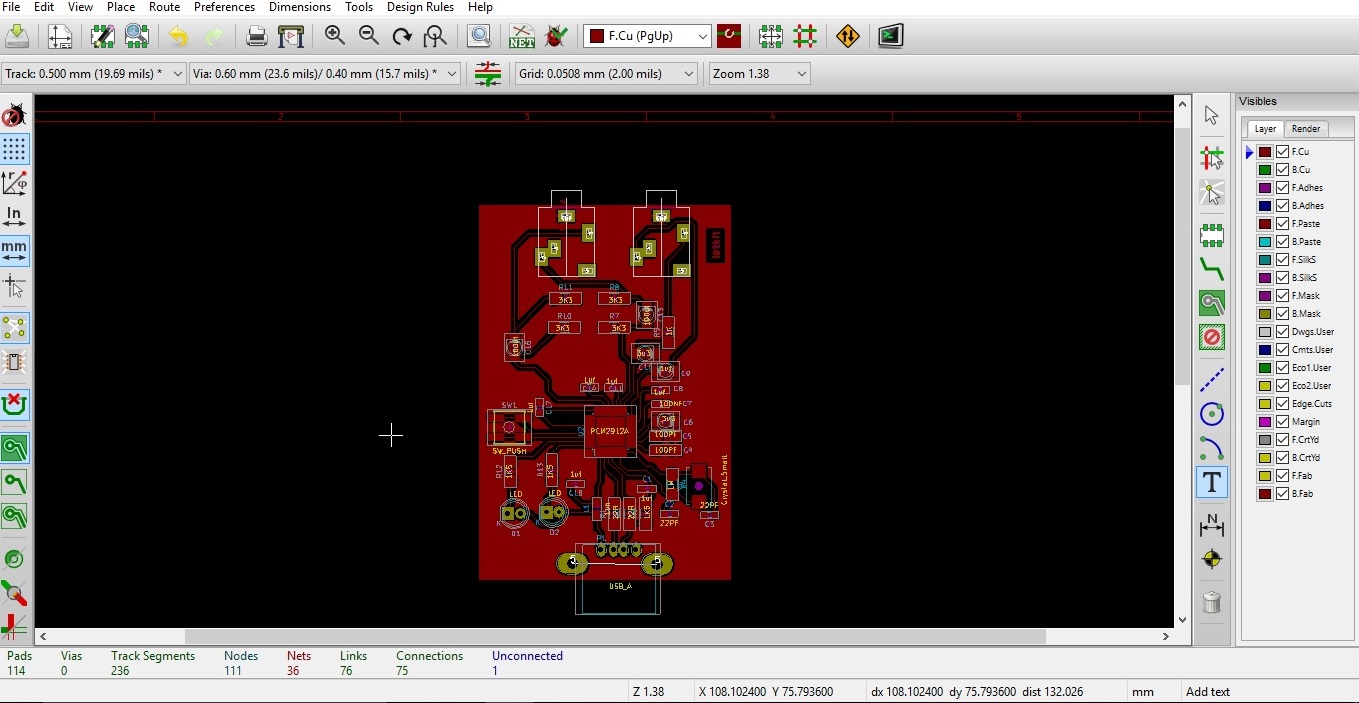Select the Add Tracks and Vias tool
Viewport: 1359px width, 703px height.
(x=1211, y=270)
